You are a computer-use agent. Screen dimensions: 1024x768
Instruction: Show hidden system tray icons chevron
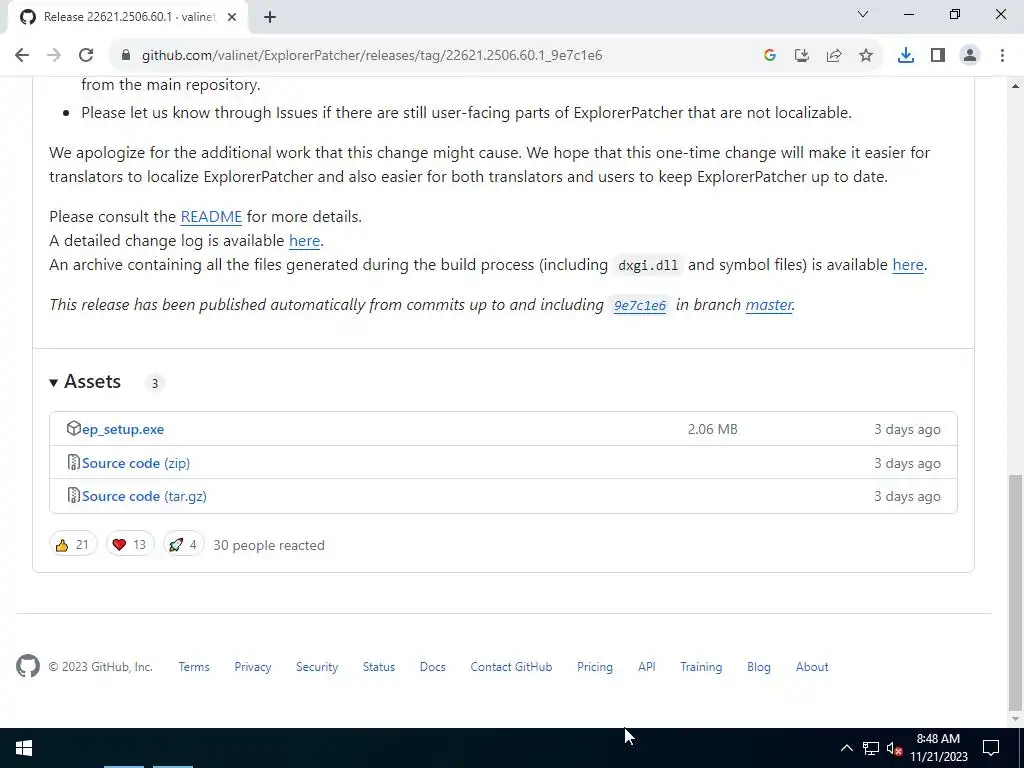click(846, 748)
